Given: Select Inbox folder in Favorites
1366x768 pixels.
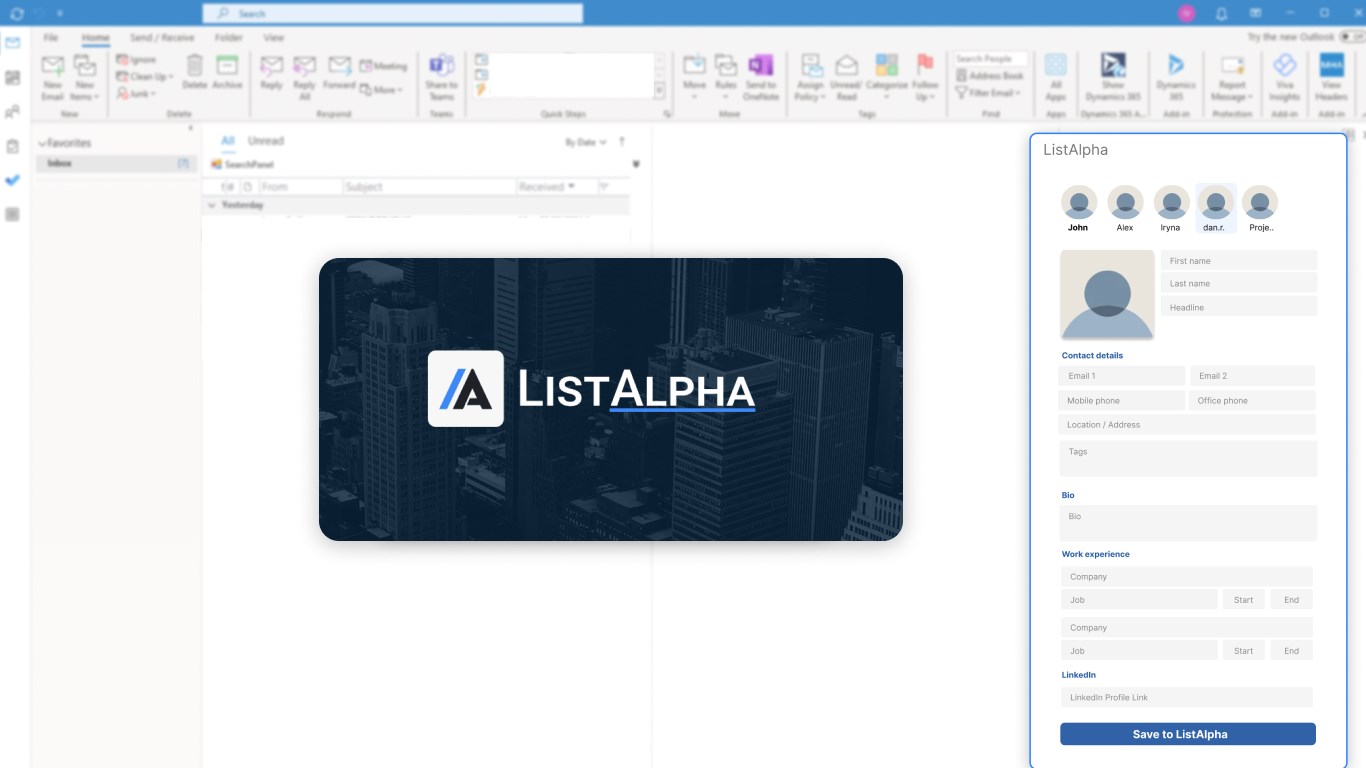Looking at the screenshot, I should 116,163.
